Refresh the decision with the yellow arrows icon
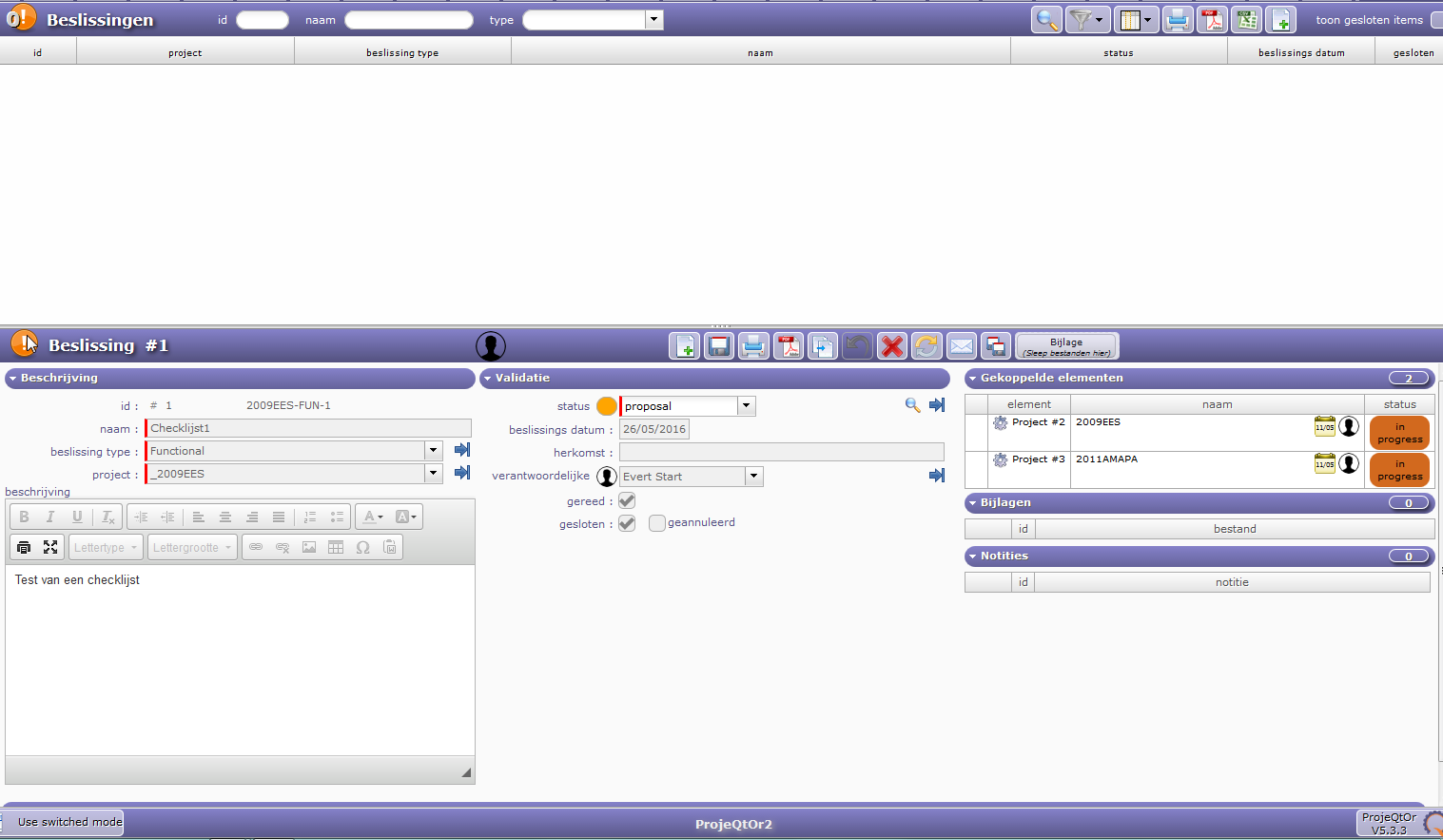This screenshot has height=840, width=1443. click(x=926, y=346)
